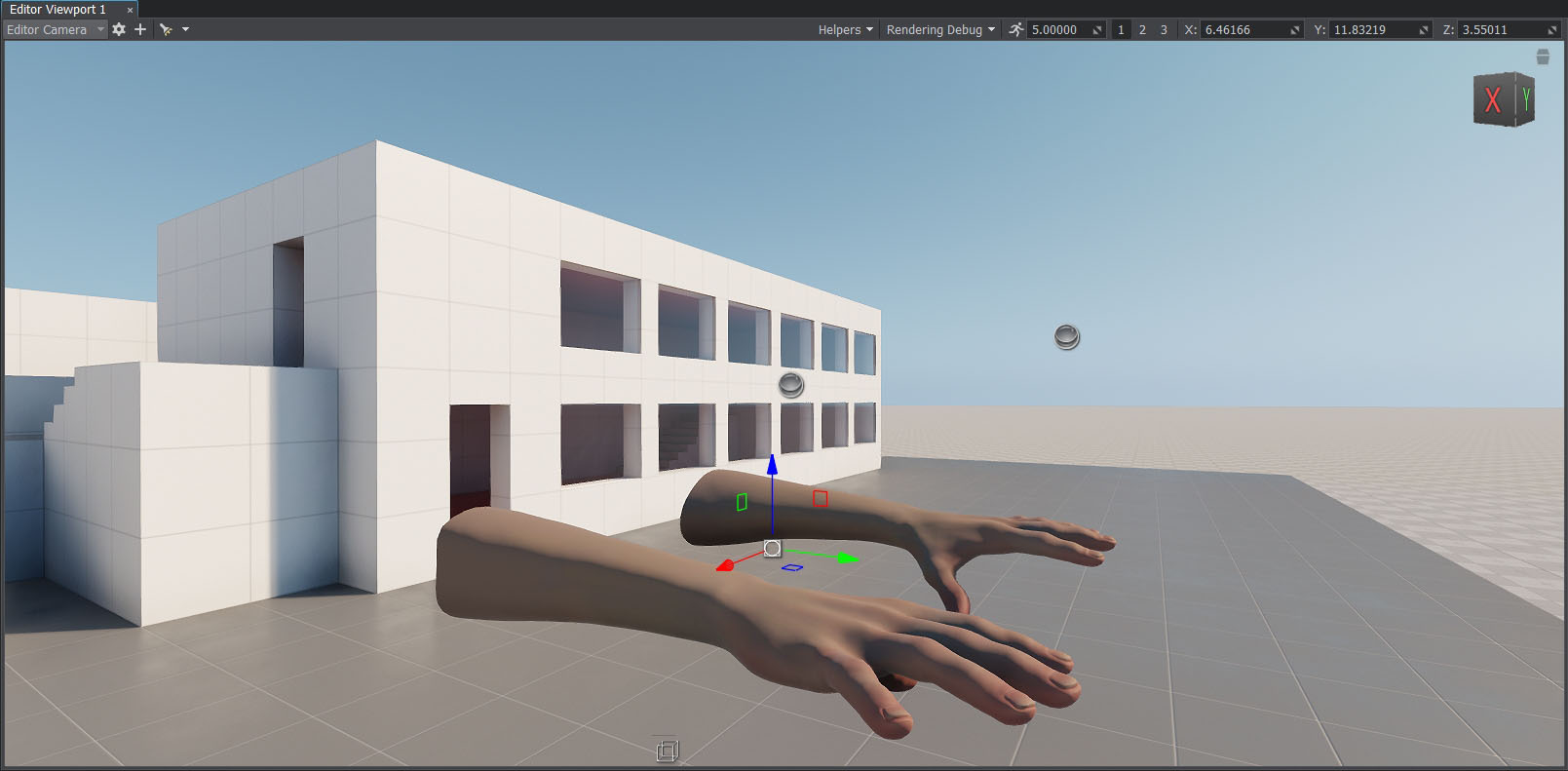Click the cursor tool icon in the toolbar
The height and width of the screenshot is (771, 1568).
click(x=166, y=29)
